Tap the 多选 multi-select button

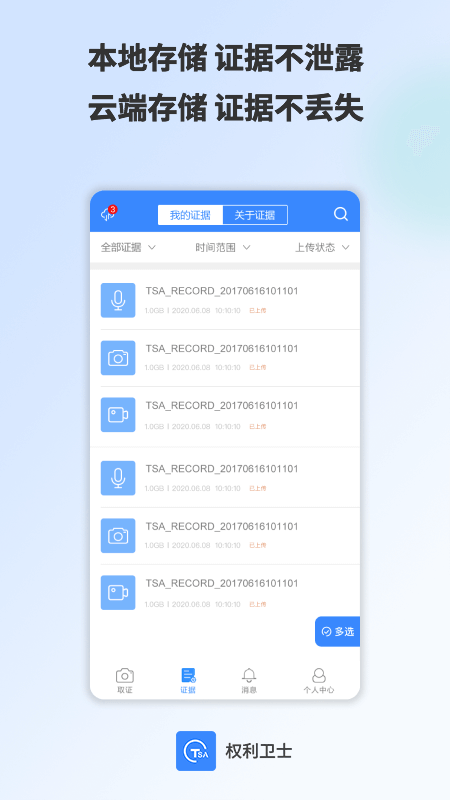tap(337, 632)
